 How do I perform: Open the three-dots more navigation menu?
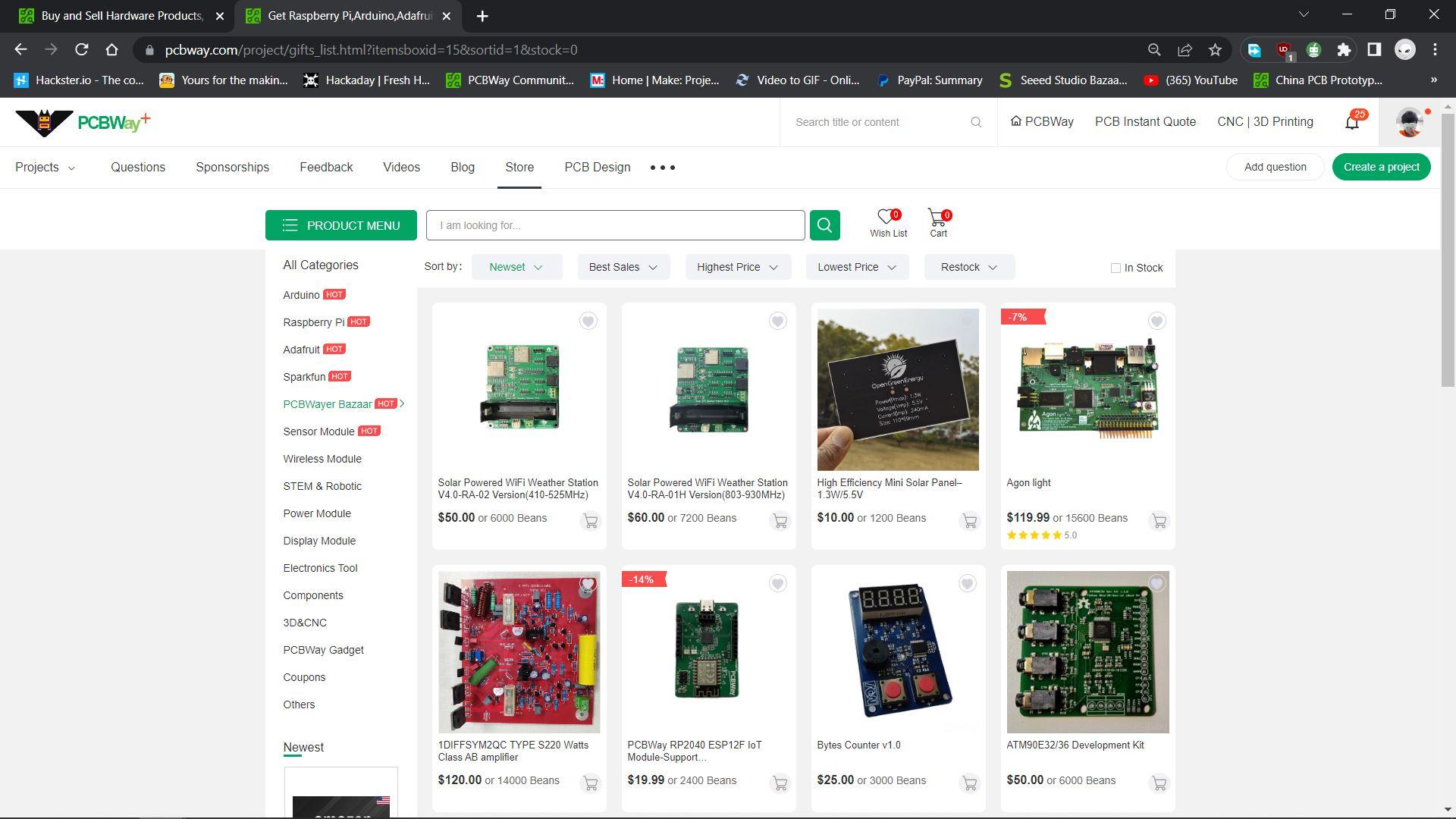662,168
